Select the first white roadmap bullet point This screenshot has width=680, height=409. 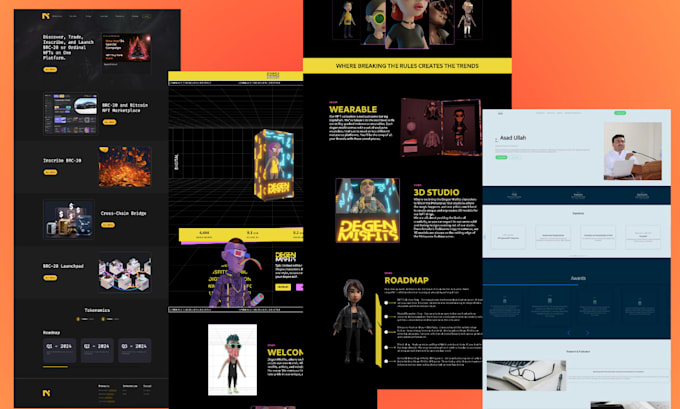tap(386, 303)
